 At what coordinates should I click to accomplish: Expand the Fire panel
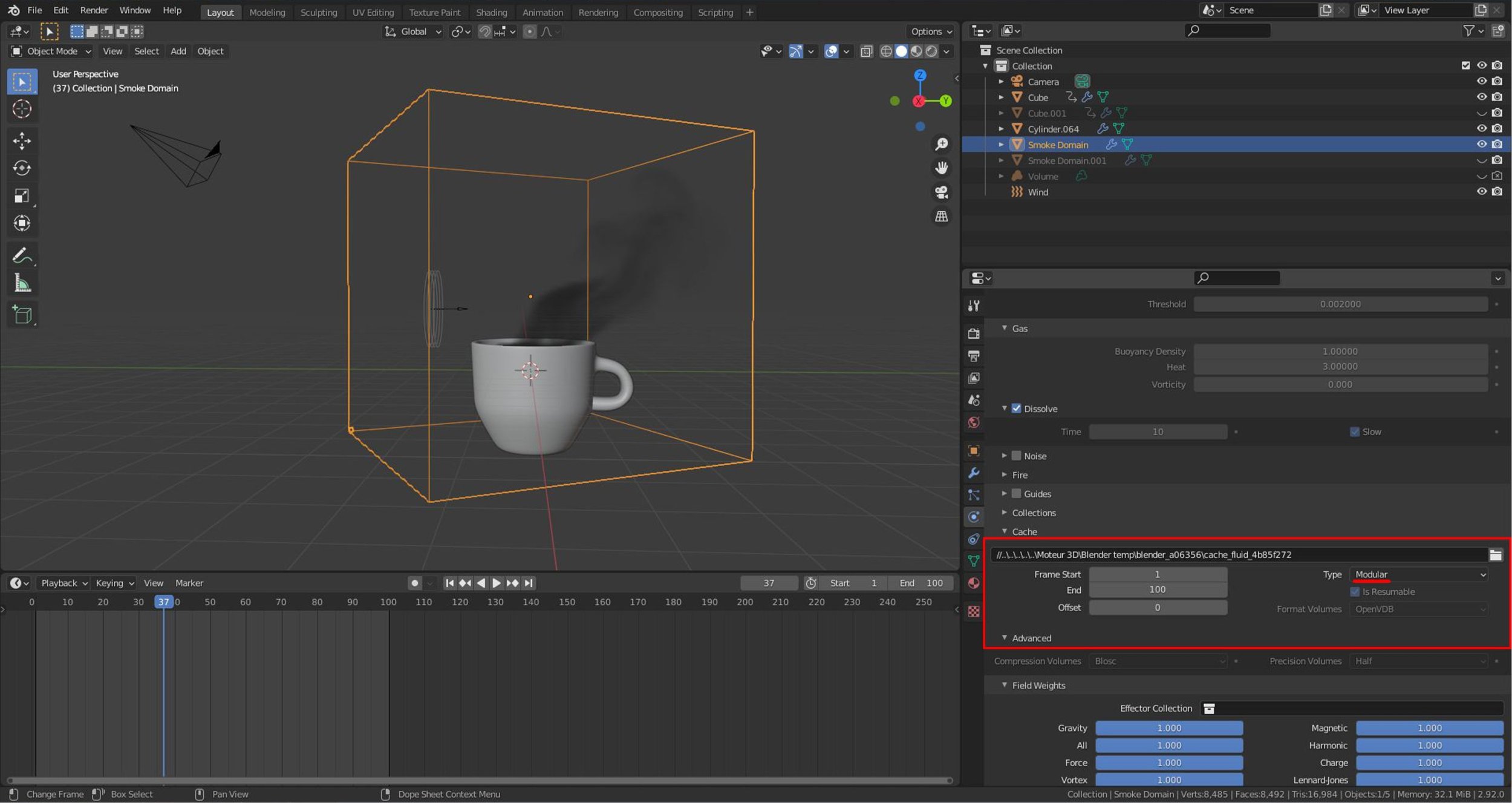pyautogui.click(x=1019, y=475)
